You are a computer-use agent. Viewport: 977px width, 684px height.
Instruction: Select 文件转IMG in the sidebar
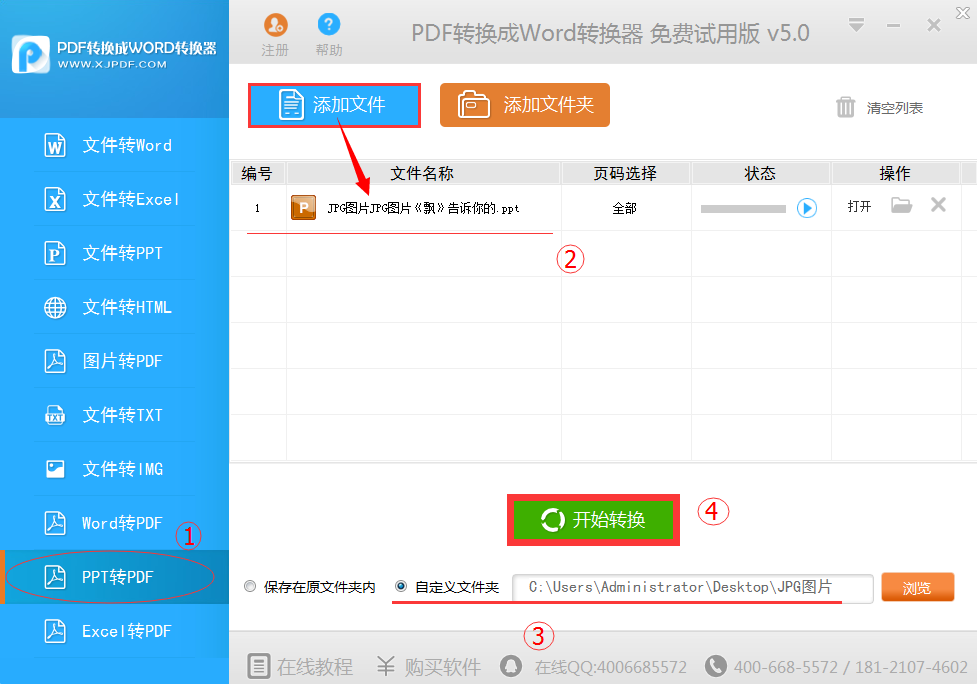click(115, 469)
